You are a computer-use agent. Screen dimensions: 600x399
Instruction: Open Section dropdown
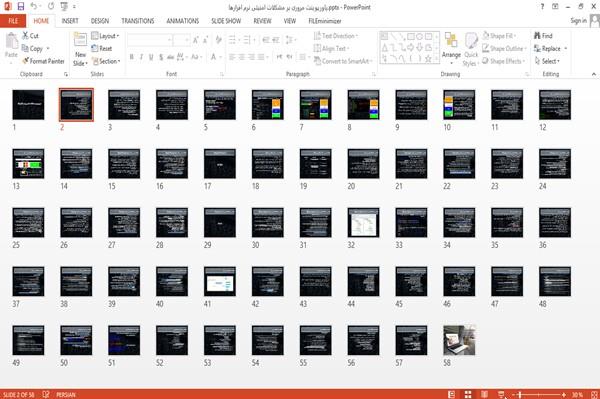tap(106, 61)
